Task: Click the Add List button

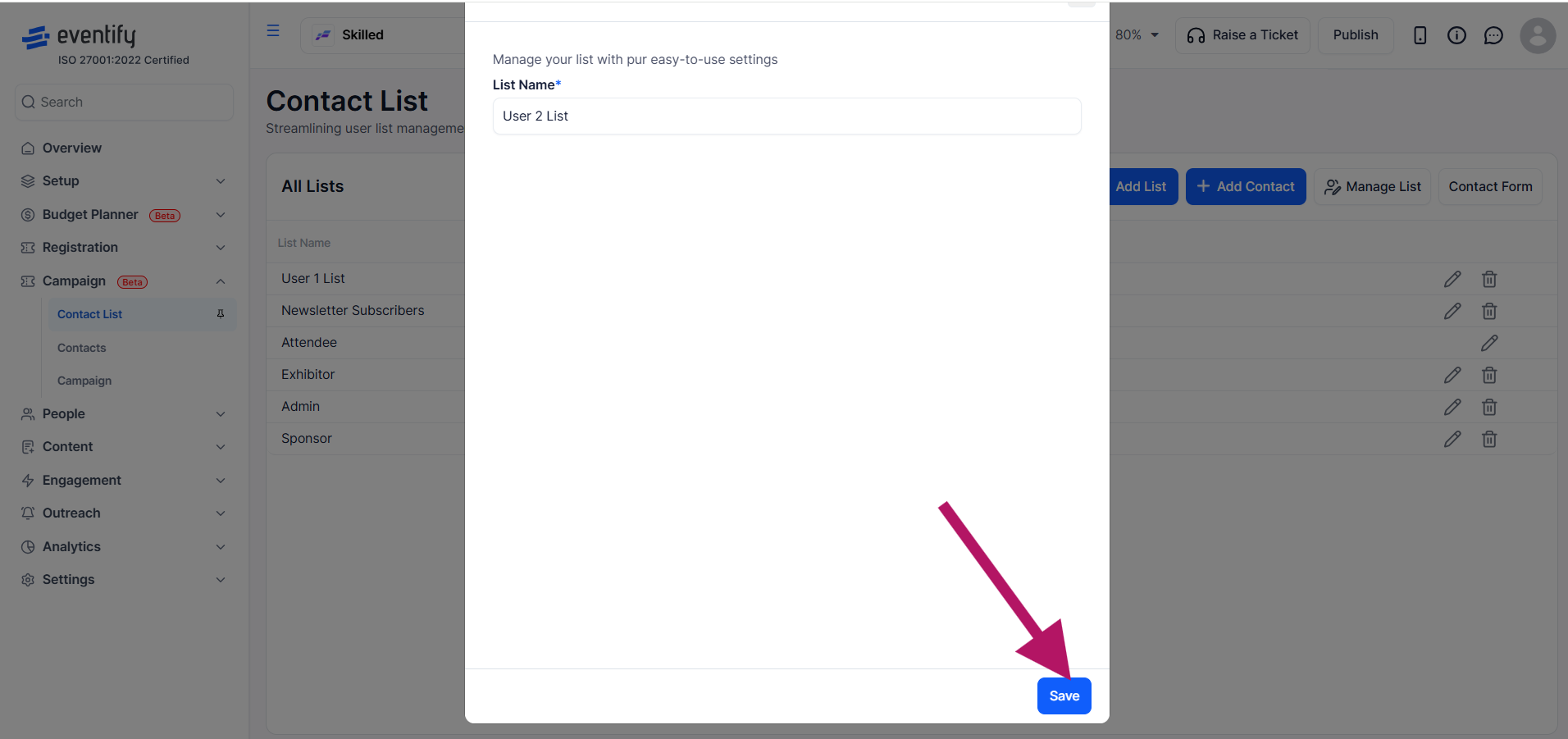Action: pyautogui.click(x=1142, y=187)
